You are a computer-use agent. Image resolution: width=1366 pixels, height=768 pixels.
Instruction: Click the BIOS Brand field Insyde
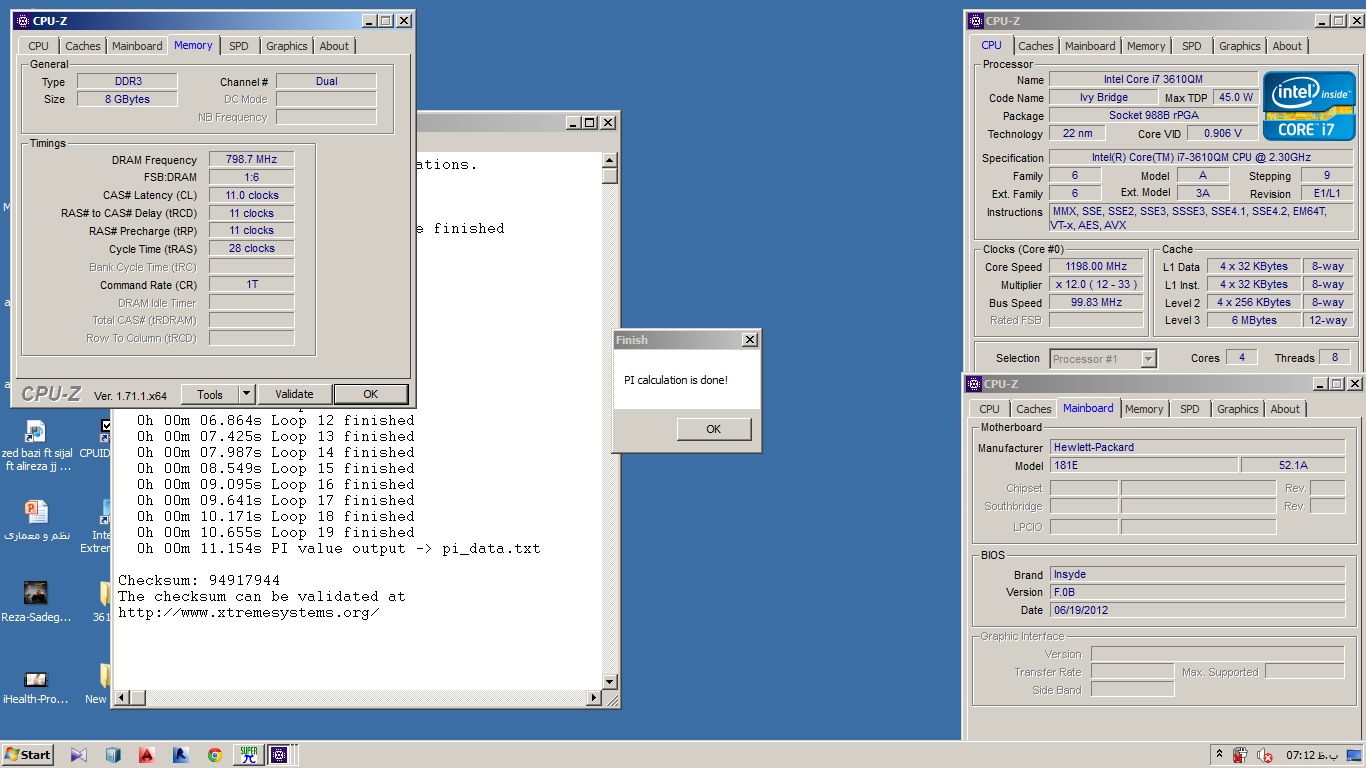coord(1197,574)
